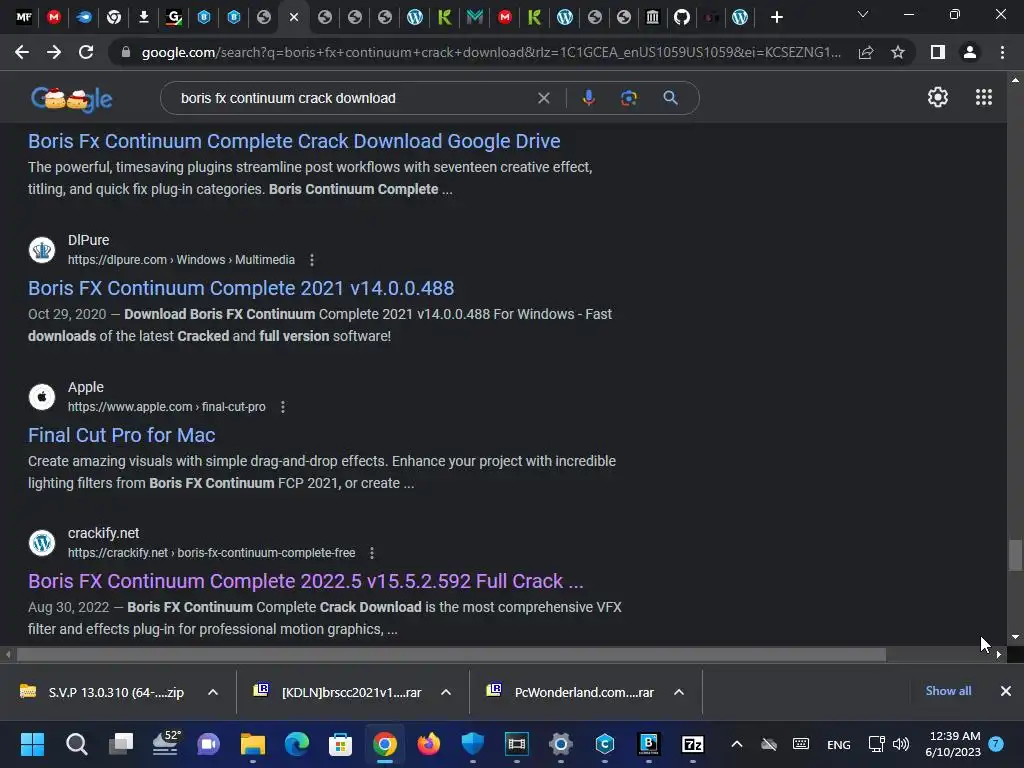This screenshot has width=1024, height=768.
Task: Switch to the GitHub tab
Action: coord(682,17)
